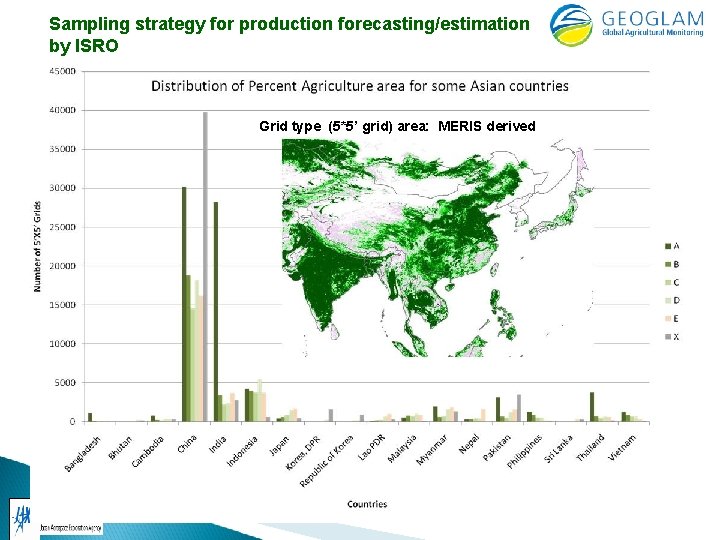Click the 'Vietnam' axis label
The image size is (720, 540).
623,447
